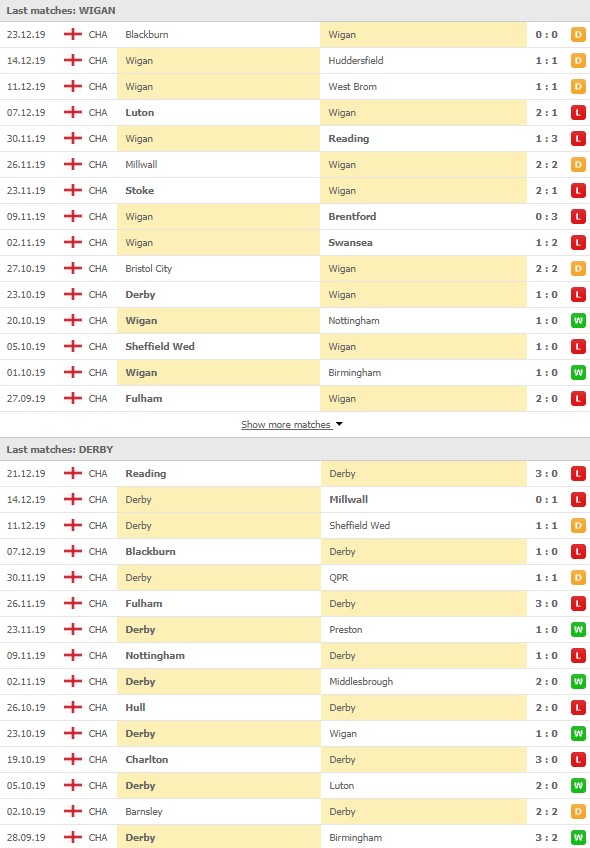Open the Show more matches link
Viewport: 590px width, 848px height.
point(286,425)
